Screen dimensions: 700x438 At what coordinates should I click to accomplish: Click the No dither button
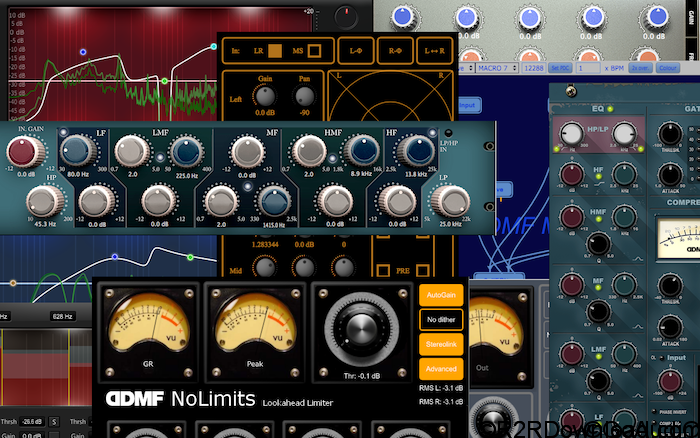point(441,320)
